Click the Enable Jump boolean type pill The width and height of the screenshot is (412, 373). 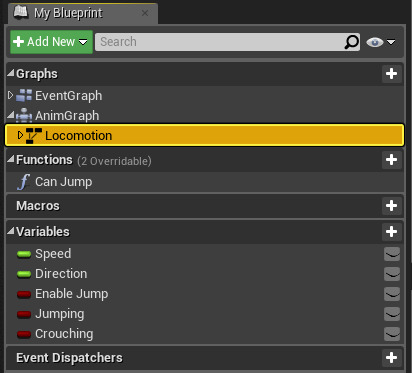[x=24, y=294]
